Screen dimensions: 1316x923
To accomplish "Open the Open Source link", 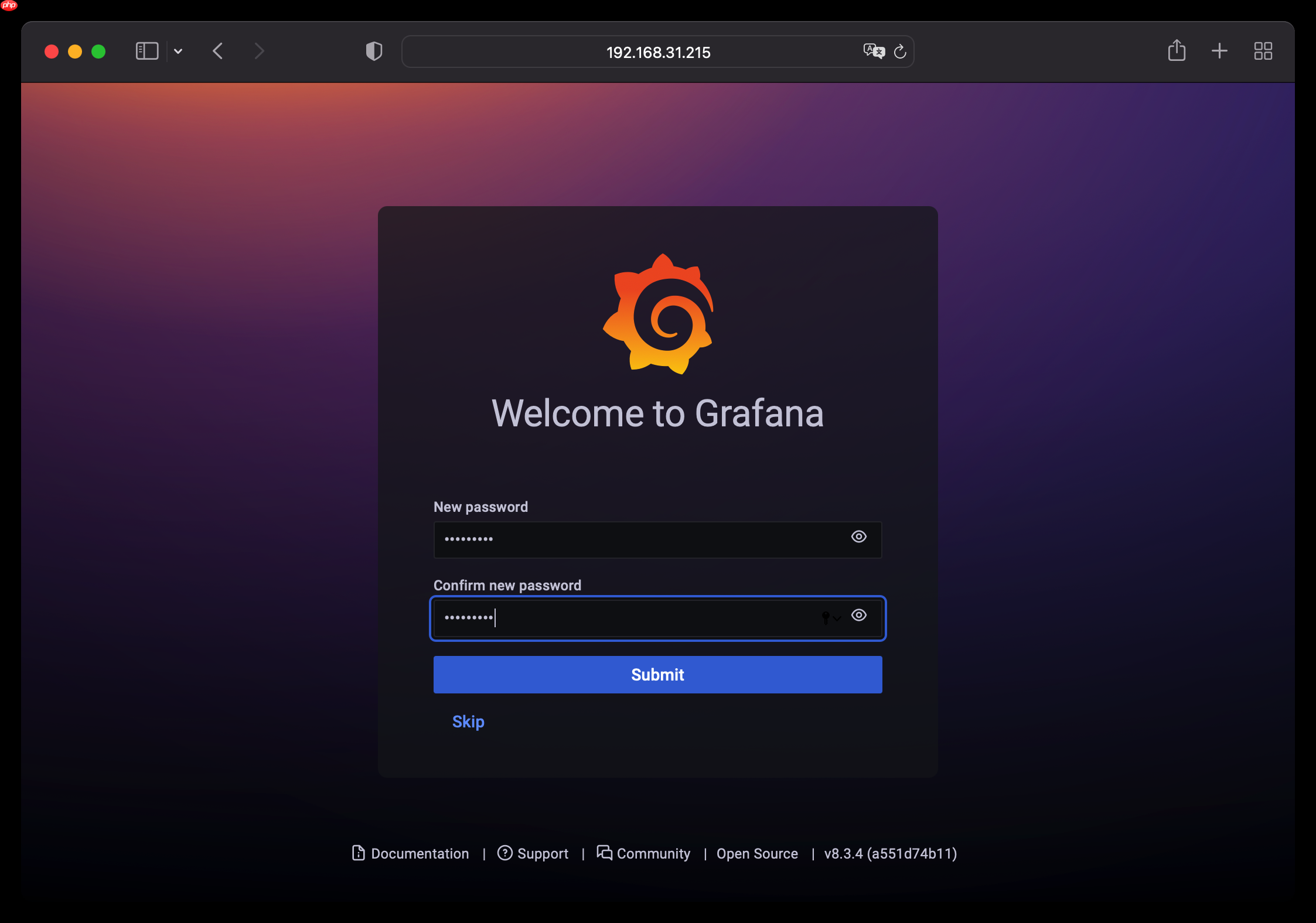I will coord(757,853).
